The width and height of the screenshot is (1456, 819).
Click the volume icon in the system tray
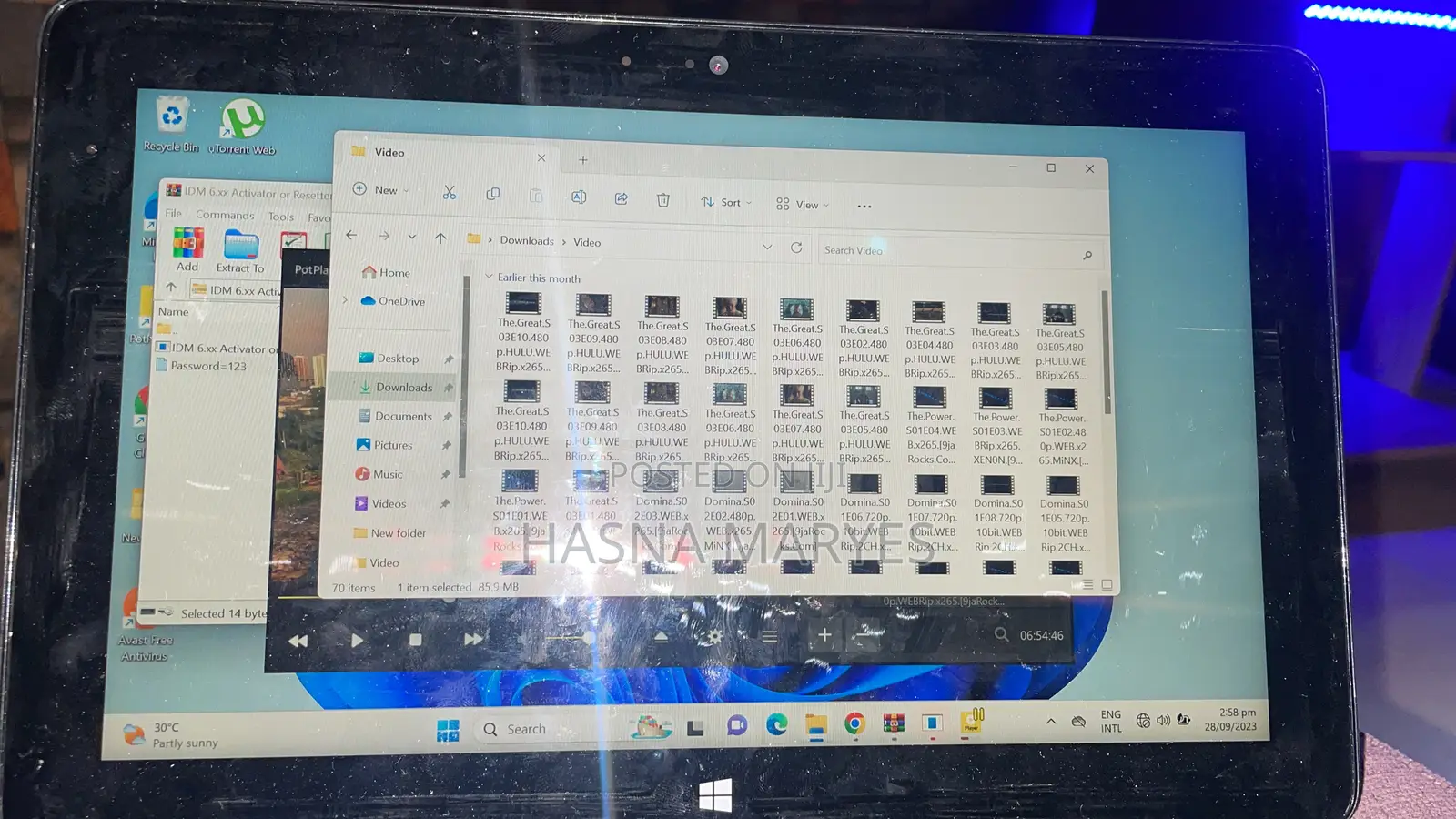pyautogui.click(x=1164, y=721)
